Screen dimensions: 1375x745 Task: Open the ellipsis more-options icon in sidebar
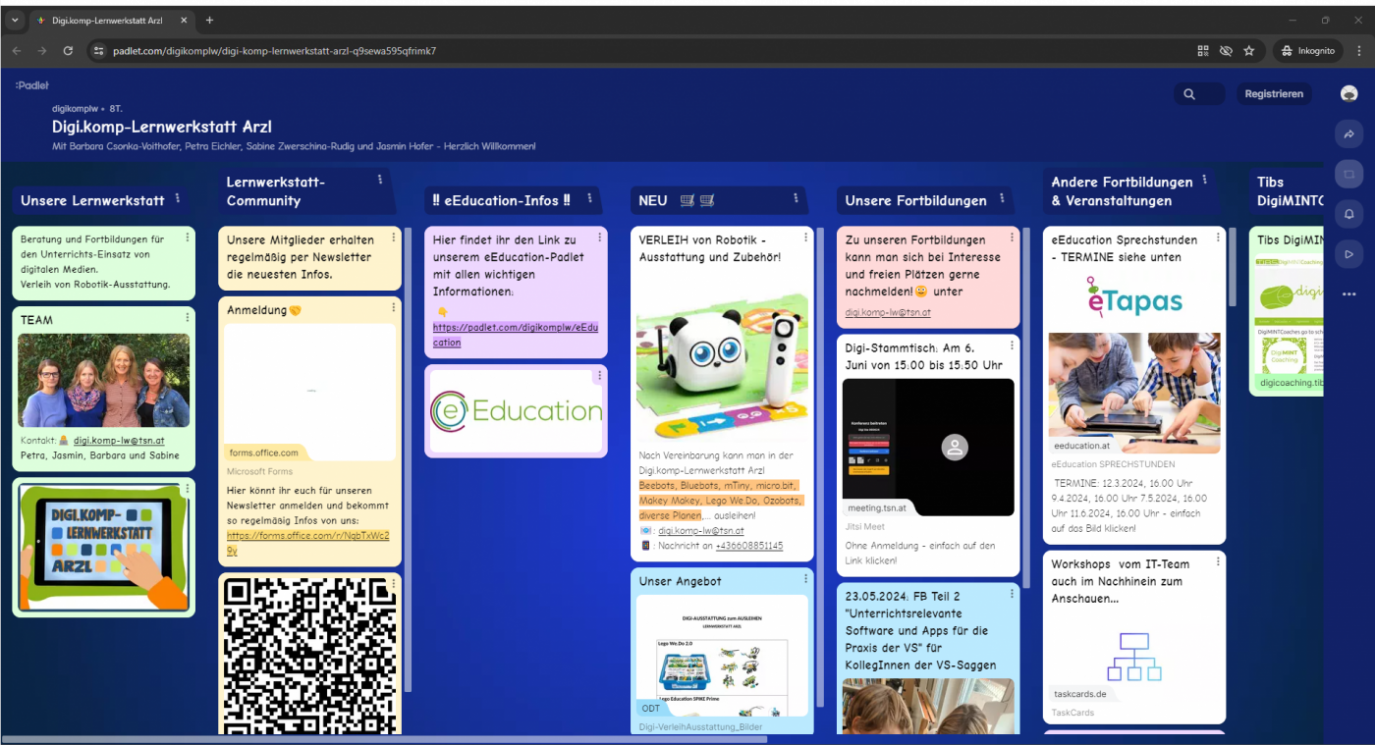(1349, 293)
